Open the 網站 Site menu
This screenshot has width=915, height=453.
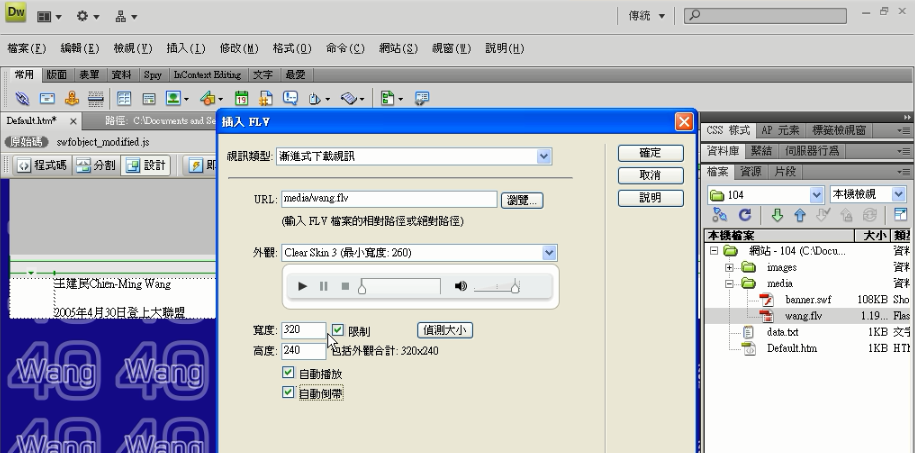tap(398, 48)
